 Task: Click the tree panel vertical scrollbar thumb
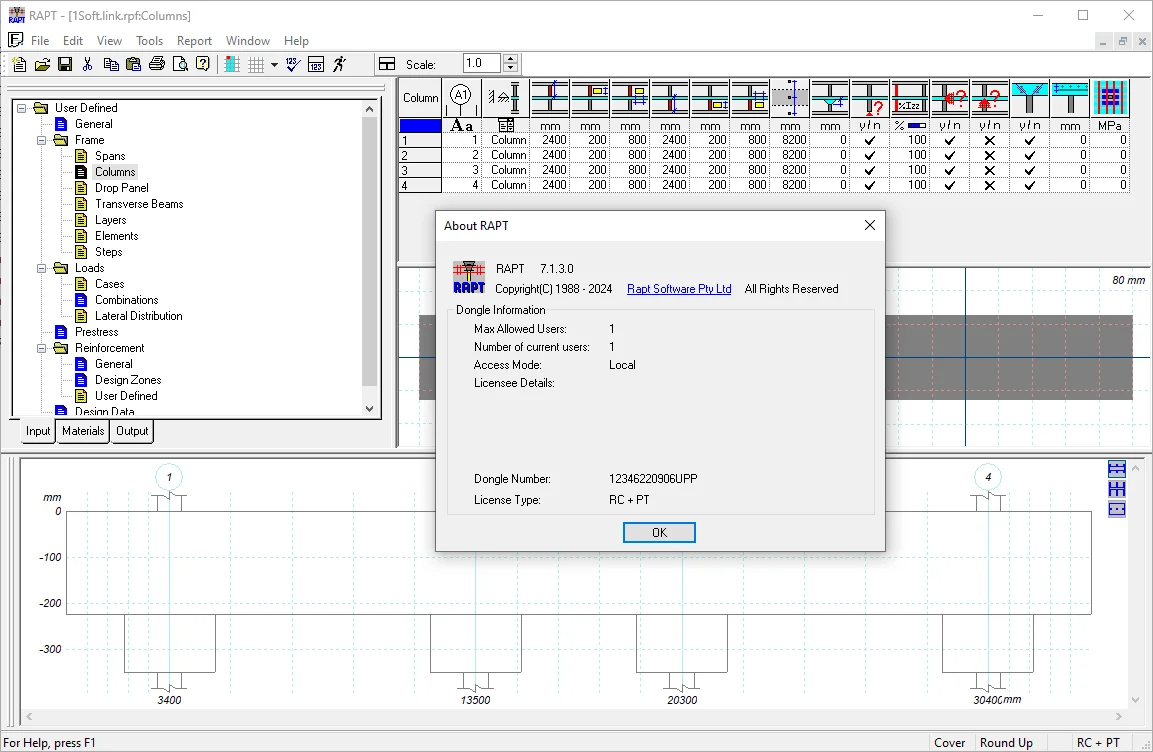click(x=369, y=251)
